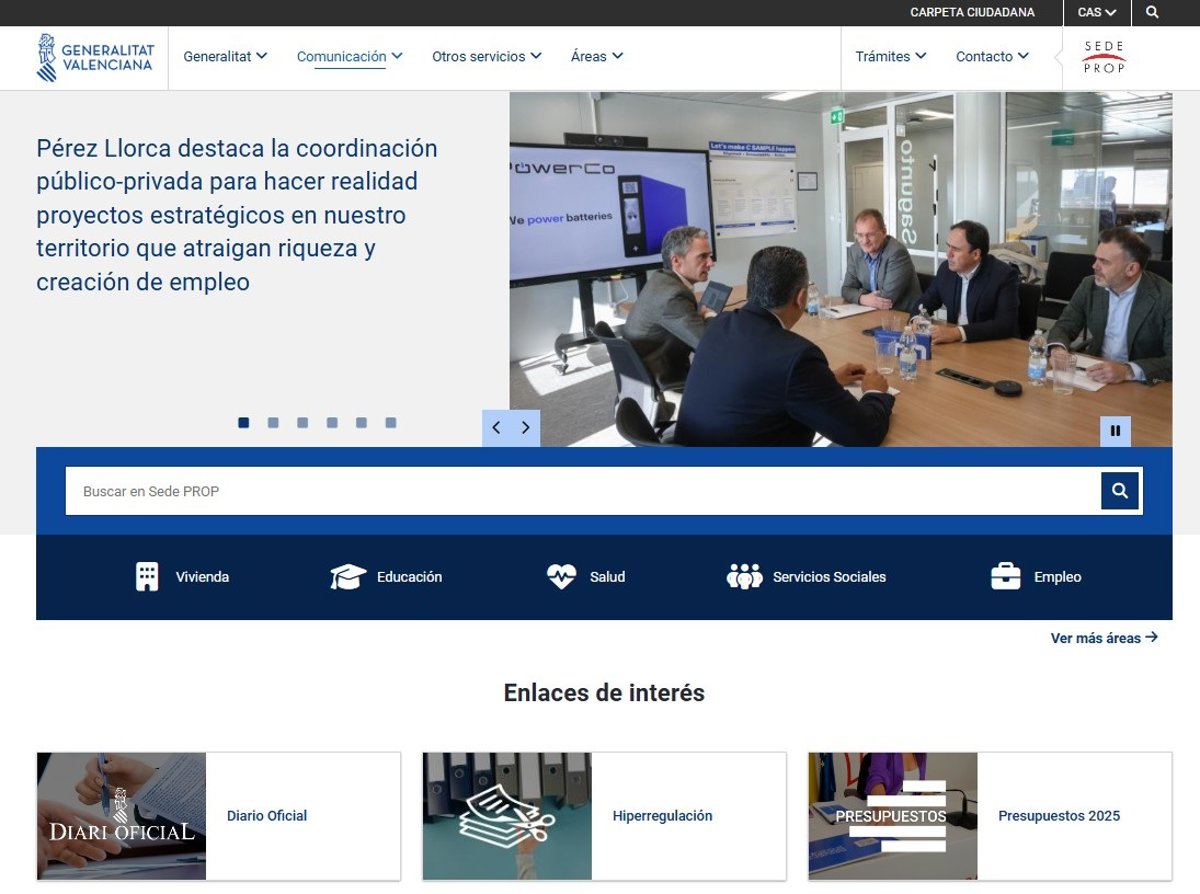Go to the second carousel slide dot
This screenshot has height=894, width=1200.
tap(273, 423)
